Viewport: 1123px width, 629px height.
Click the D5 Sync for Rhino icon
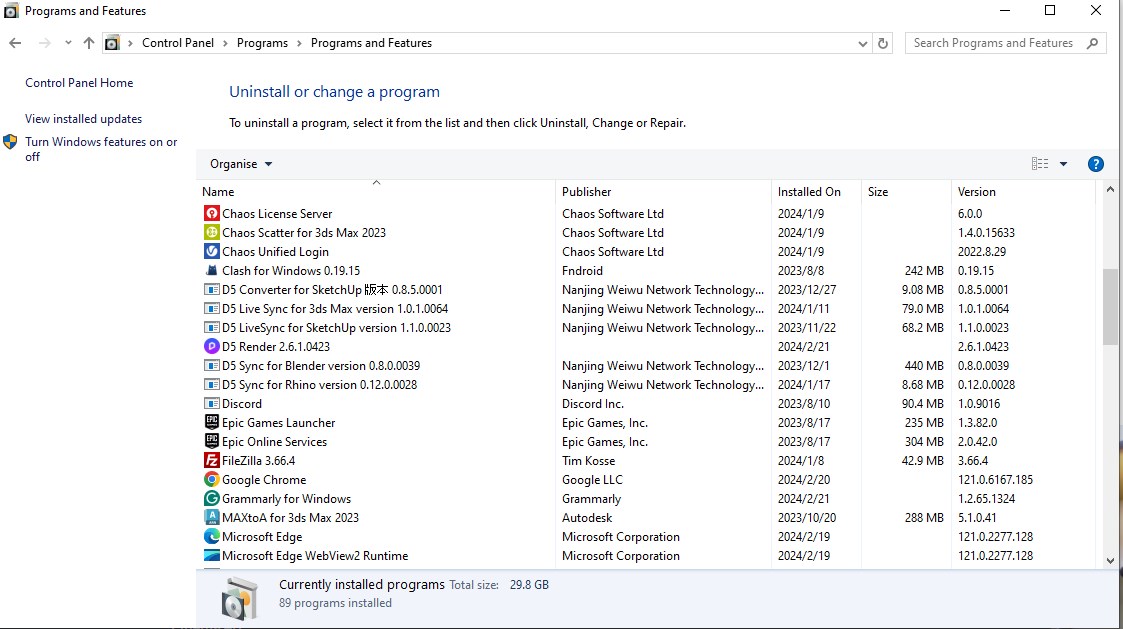(x=211, y=384)
